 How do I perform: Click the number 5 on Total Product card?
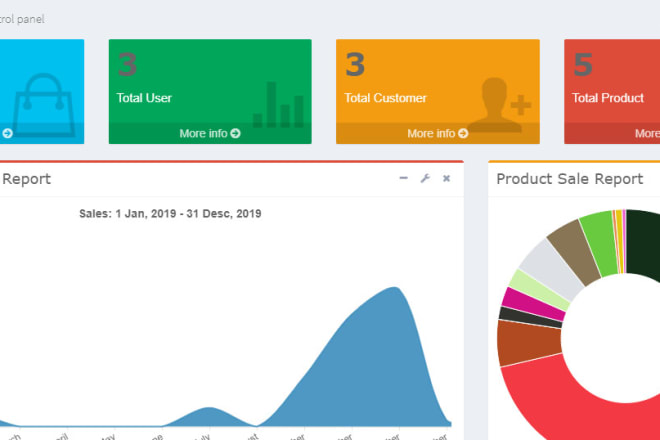(583, 64)
